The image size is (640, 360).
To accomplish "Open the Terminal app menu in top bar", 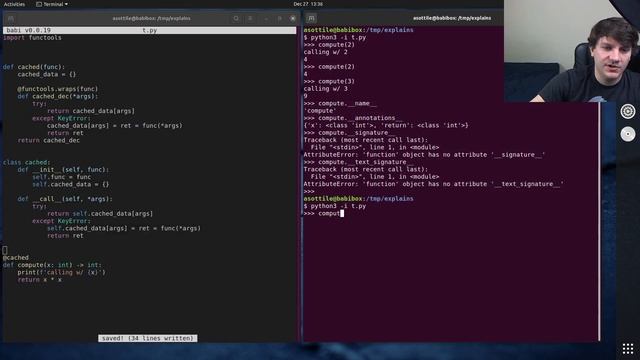I will click(x=52, y=4).
